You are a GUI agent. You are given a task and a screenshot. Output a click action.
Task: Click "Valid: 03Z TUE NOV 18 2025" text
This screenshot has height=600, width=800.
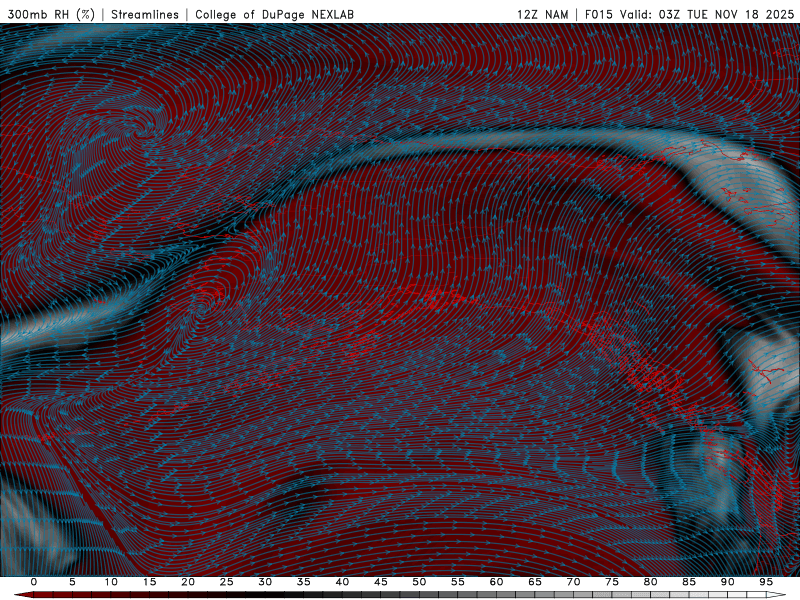coord(707,14)
